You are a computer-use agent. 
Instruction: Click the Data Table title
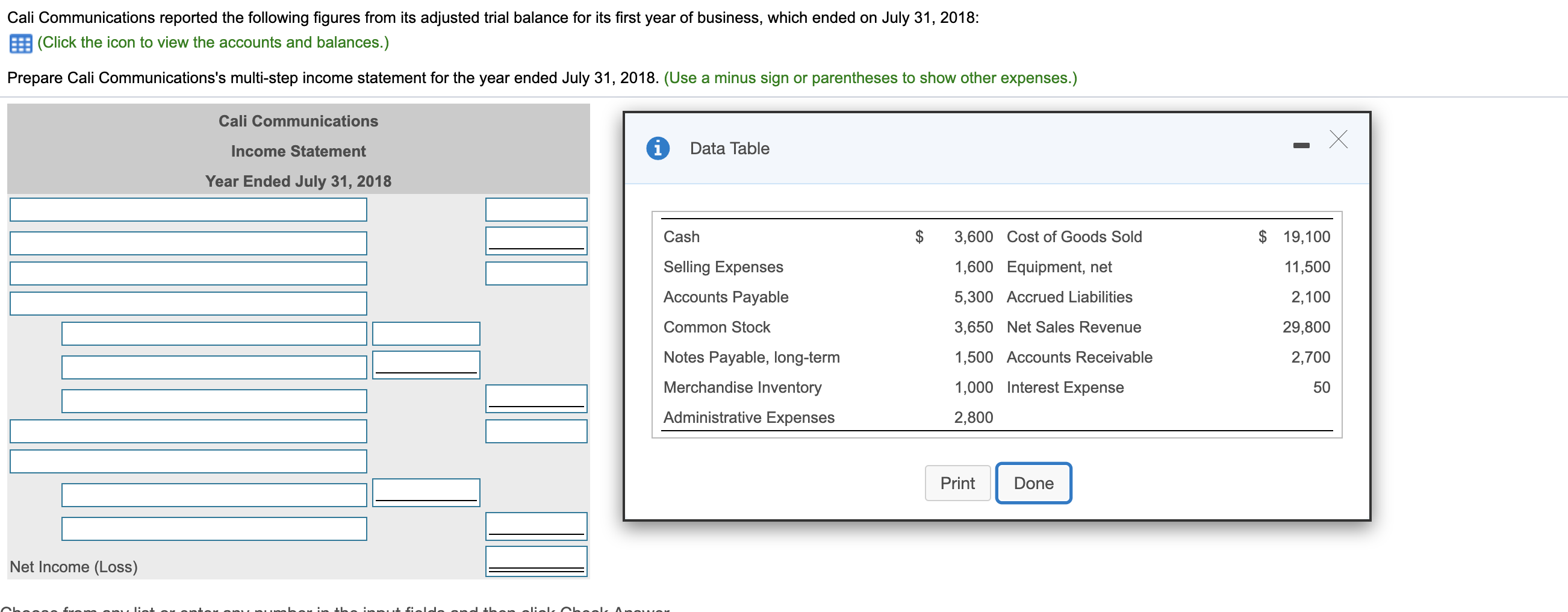tap(729, 149)
